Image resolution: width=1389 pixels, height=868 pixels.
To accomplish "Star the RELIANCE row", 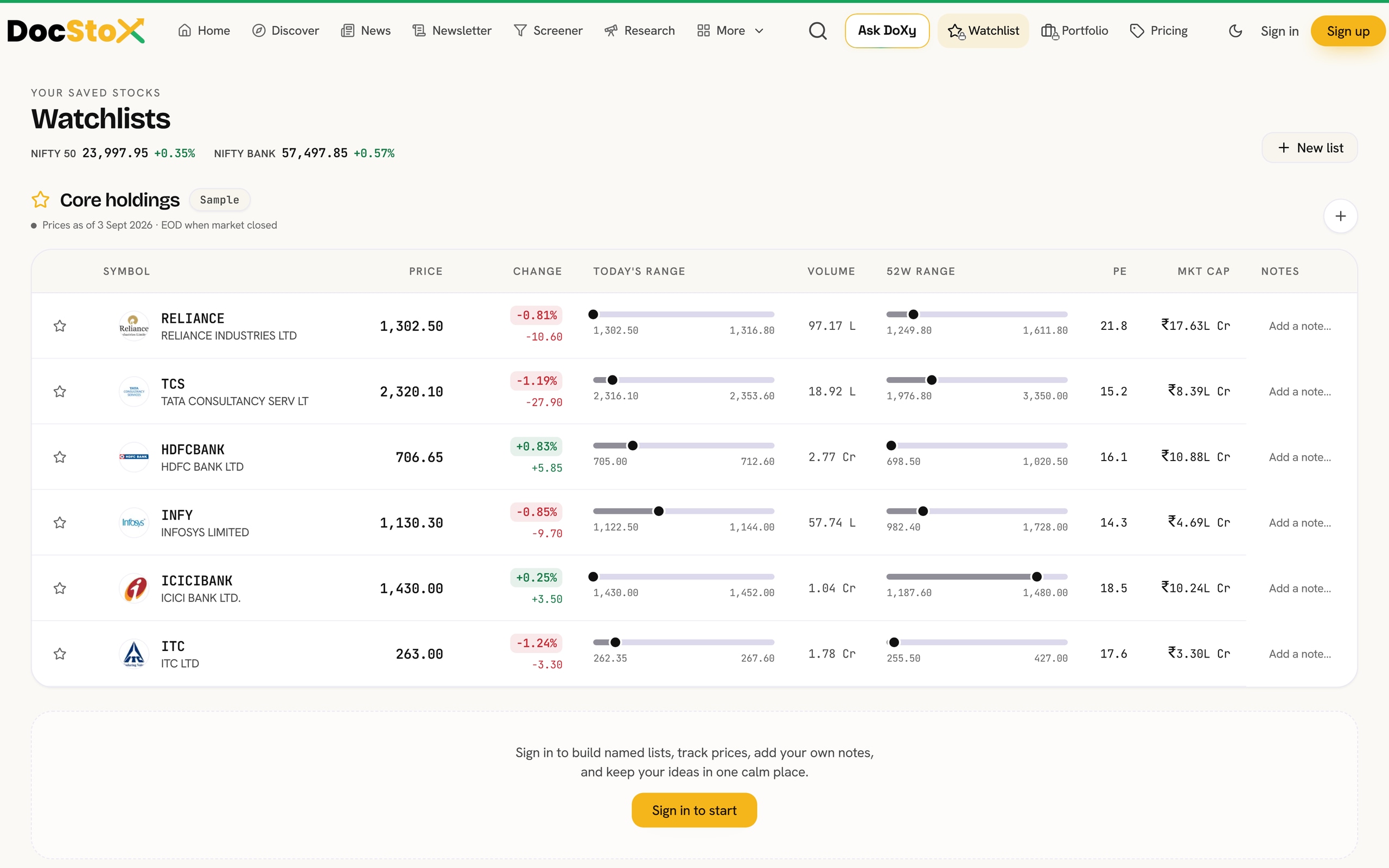I will click(x=60, y=326).
